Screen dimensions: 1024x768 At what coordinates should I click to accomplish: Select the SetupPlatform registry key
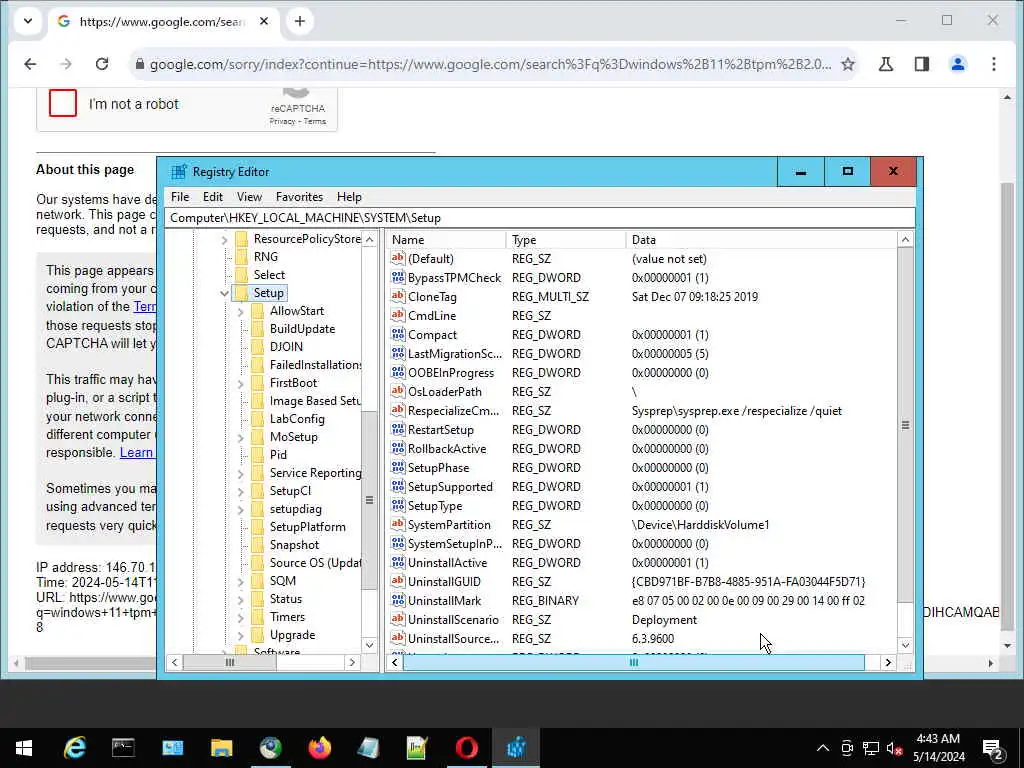click(x=308, y=527)
